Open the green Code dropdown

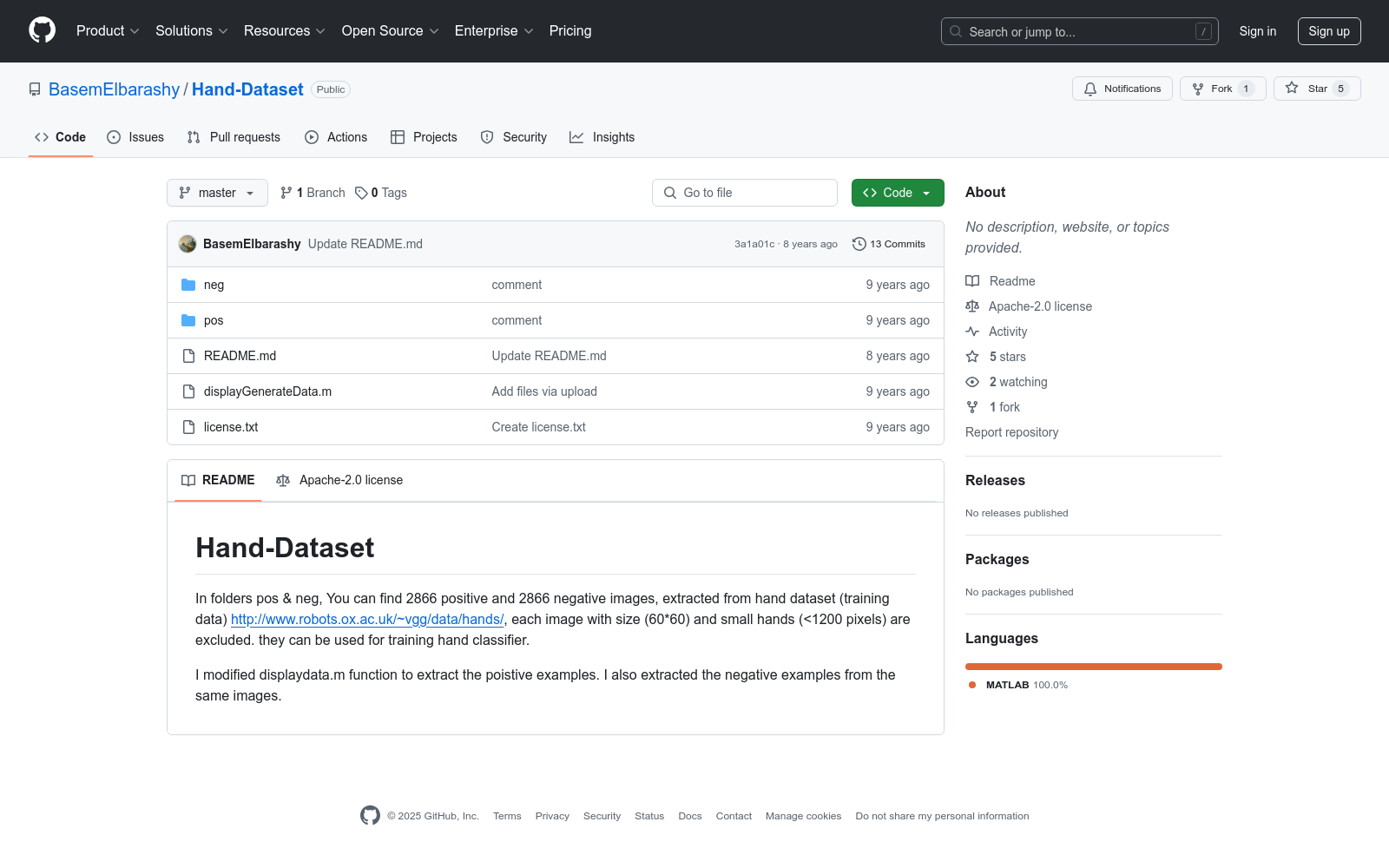coord(898,193)
